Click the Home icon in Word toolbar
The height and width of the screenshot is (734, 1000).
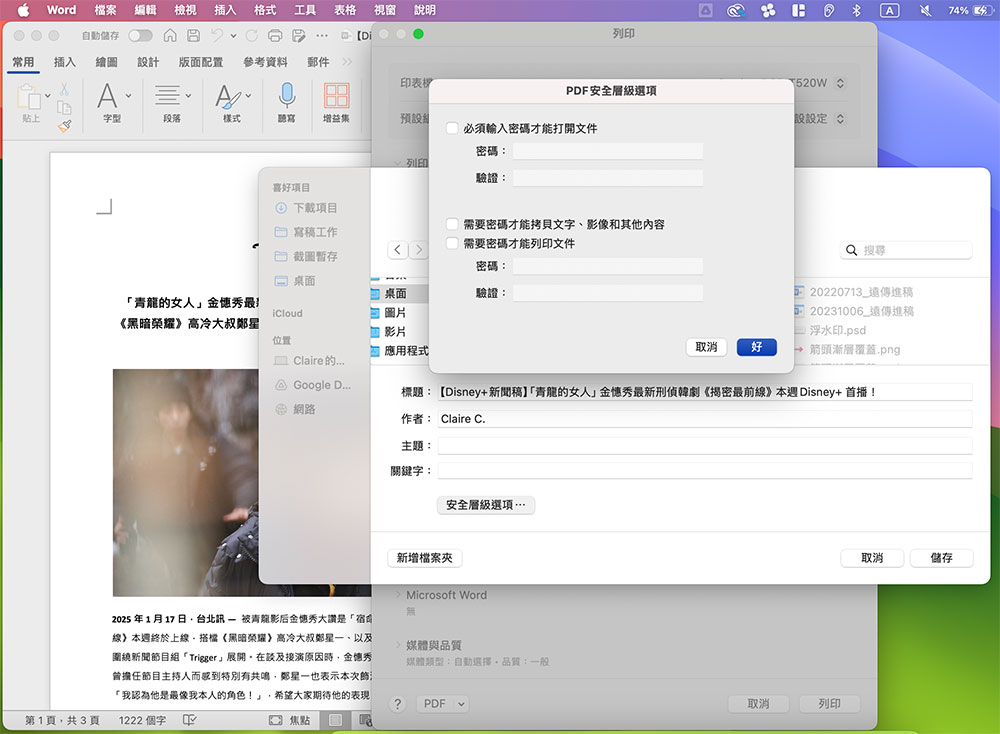click(x=170, y=36)
